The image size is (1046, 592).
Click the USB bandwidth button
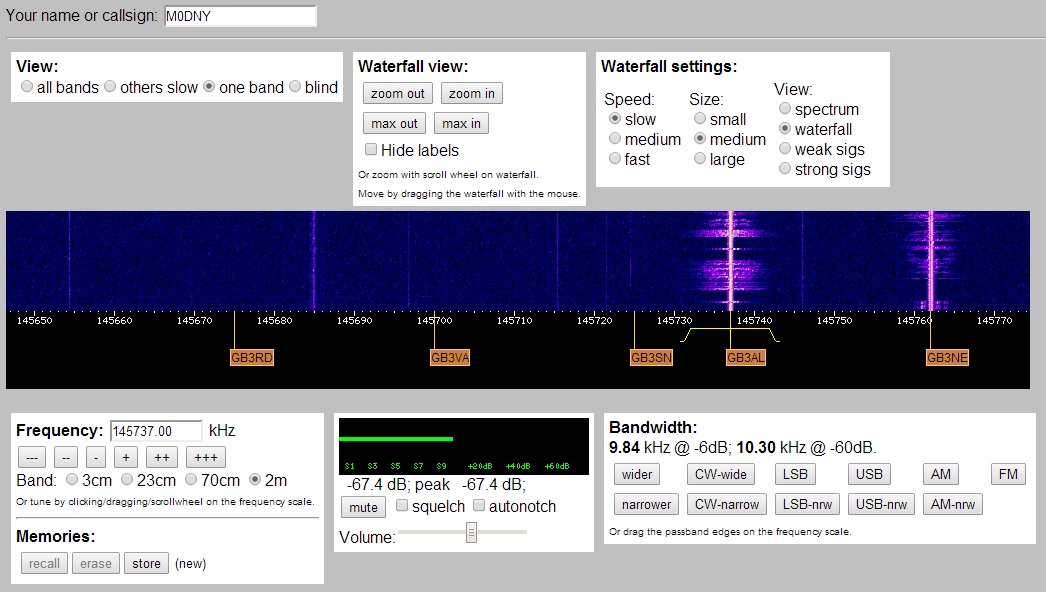pyautogui.click(x=869, y=474)
